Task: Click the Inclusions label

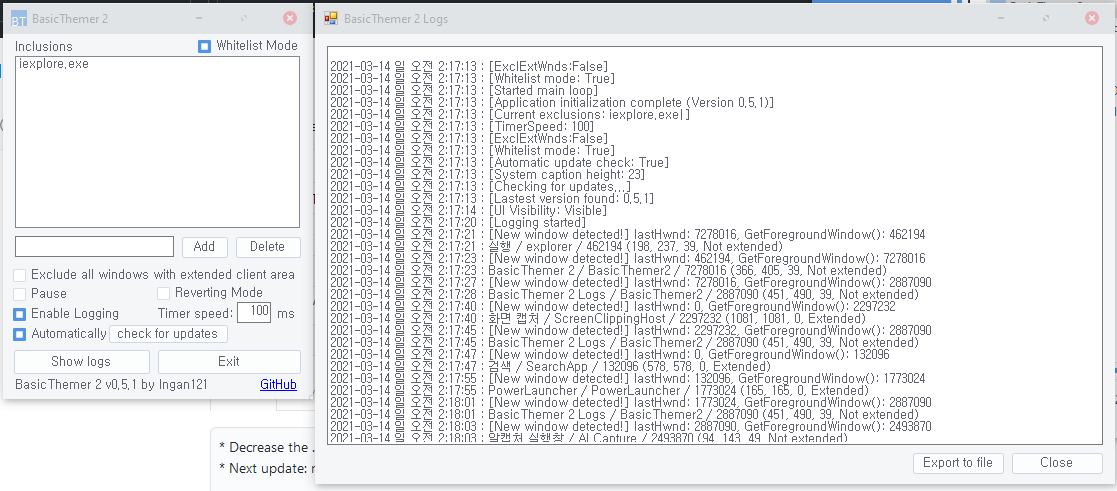Action: point(44,46)
